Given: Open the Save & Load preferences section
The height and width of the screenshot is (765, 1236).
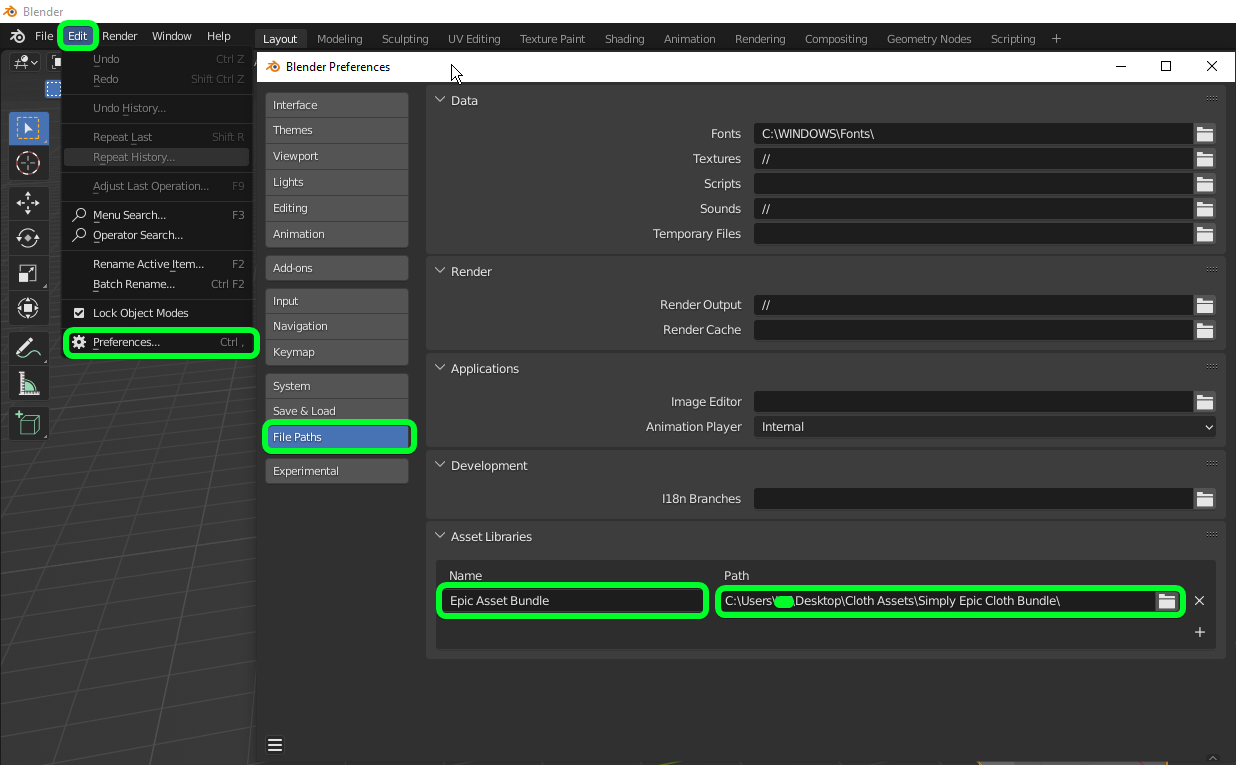Looking at the screenshot, I should click(x=337, y=411).
